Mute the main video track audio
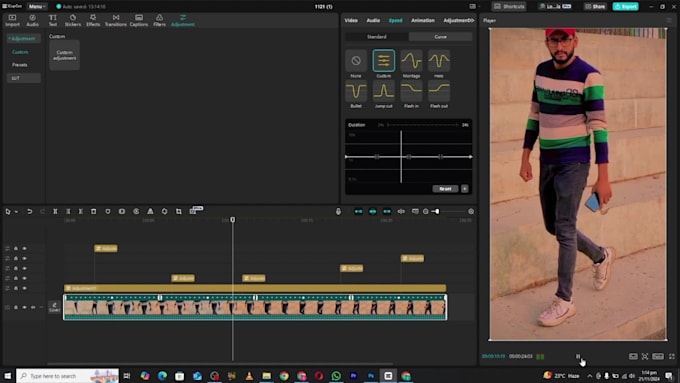 33,308
